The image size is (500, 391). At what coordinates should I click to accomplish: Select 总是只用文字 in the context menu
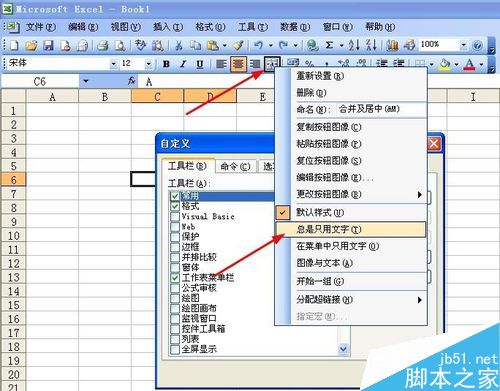pyautogui.click(x=351, y=230)
